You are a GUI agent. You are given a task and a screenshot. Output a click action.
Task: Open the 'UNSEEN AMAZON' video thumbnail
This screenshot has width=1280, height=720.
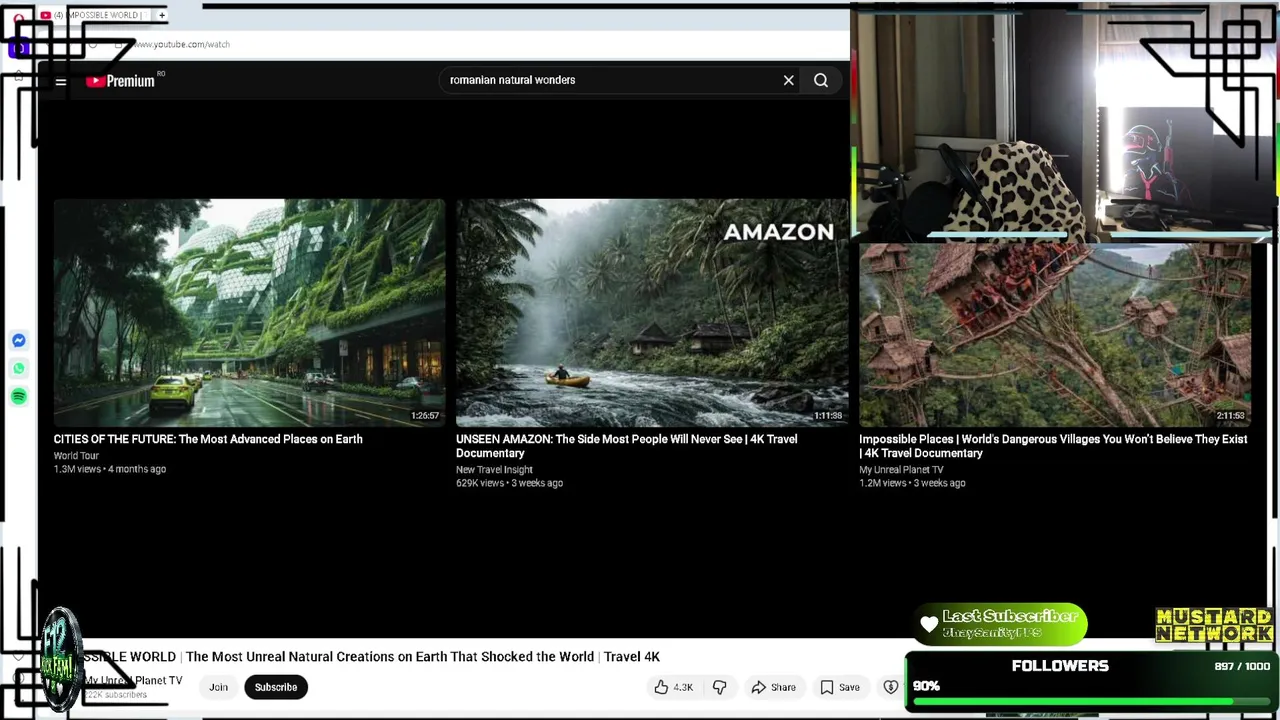tap(652, 312)
